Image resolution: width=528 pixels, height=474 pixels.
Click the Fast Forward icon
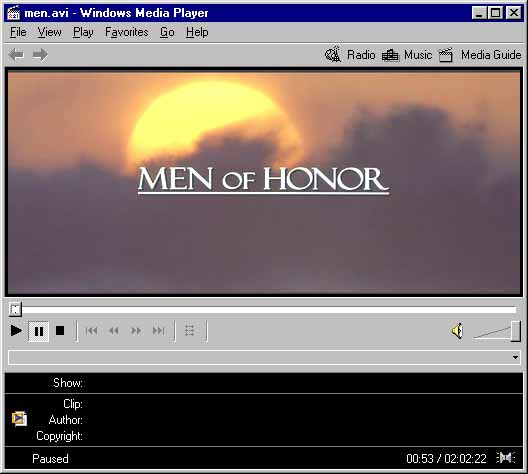tap(136, 331)
